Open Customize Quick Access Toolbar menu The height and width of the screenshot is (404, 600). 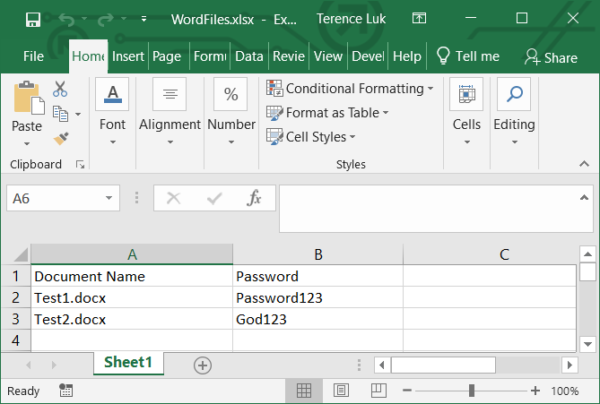144,19
